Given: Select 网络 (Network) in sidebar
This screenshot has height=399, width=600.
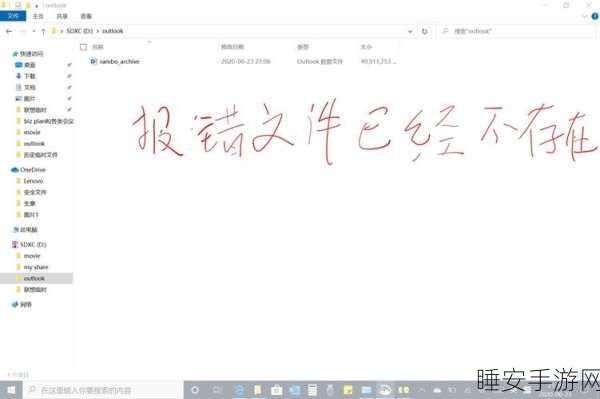Looking at the screenshot, I should click(x=26, y=305).
